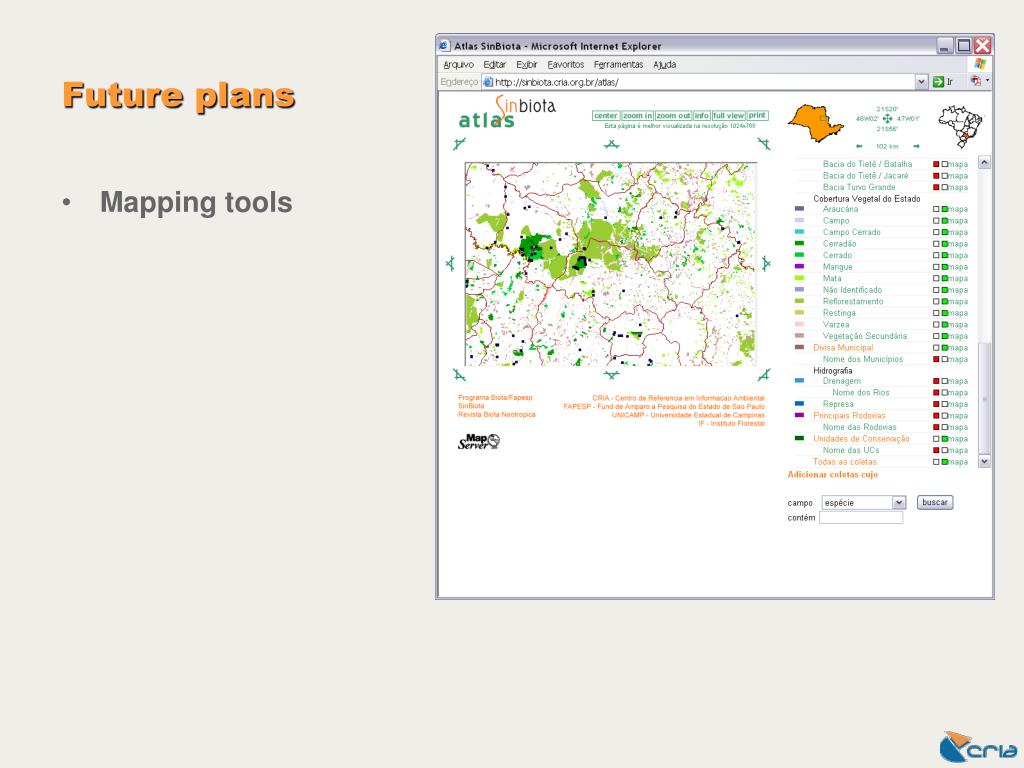Click right arrow beside 102 km scale
Screen dimensions: 1024x768
pos(916,146)
